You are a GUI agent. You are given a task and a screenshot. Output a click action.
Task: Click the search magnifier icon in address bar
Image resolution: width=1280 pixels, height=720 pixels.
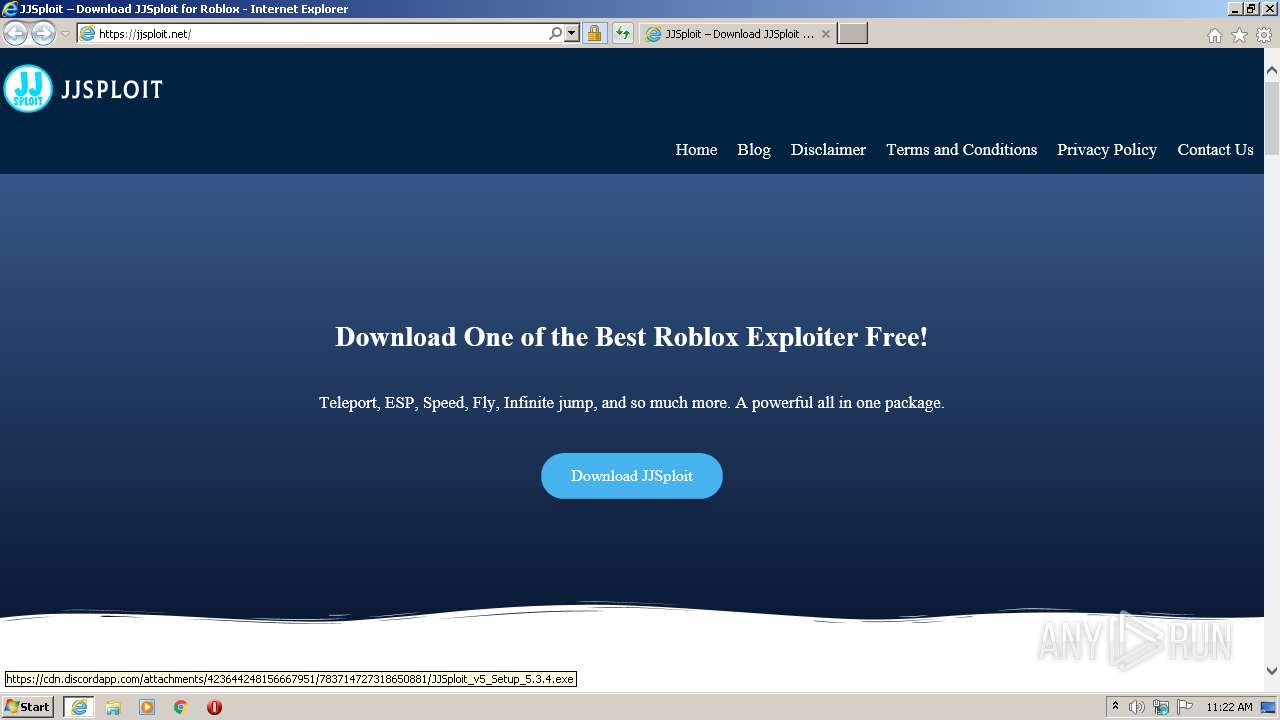click(556, 33)
